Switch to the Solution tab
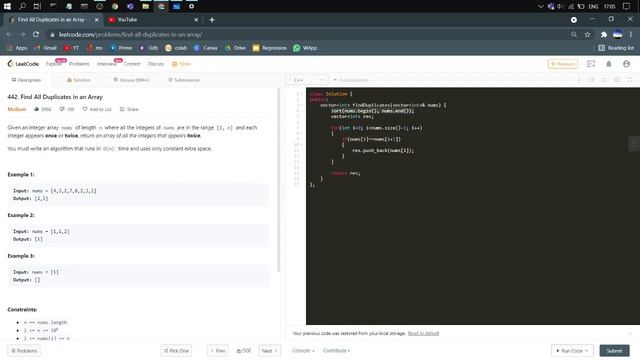Viewport: 640px width, 360px height. [x=78, y=80]
